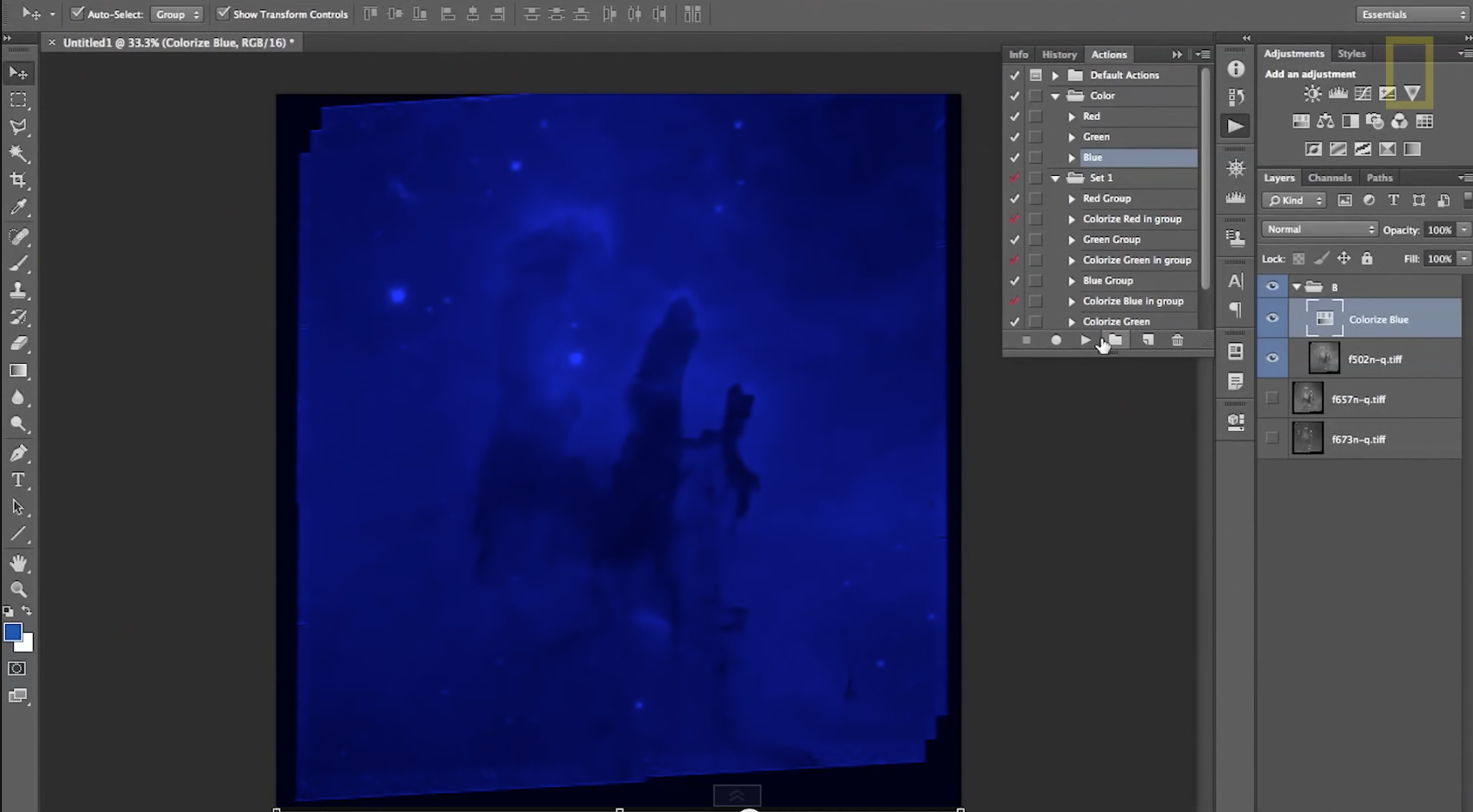This screenshot has height=812, width=1473.
Task: Expand Default Actions set
Action: click(x=1055, y=75)
